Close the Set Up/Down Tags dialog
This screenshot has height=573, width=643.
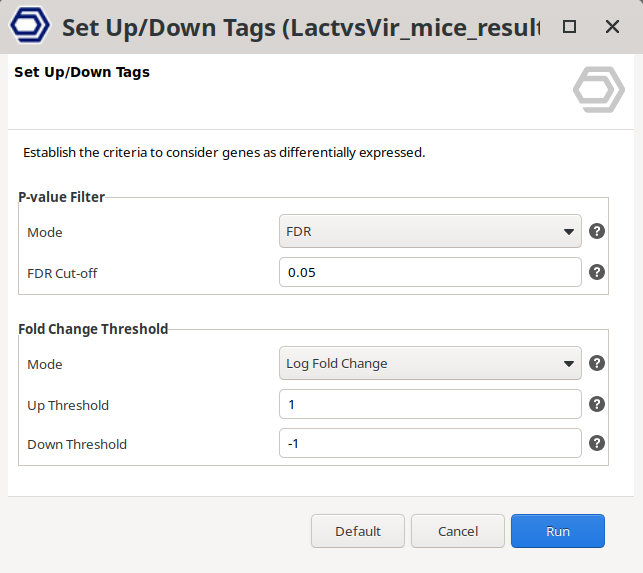pos(613,27)
